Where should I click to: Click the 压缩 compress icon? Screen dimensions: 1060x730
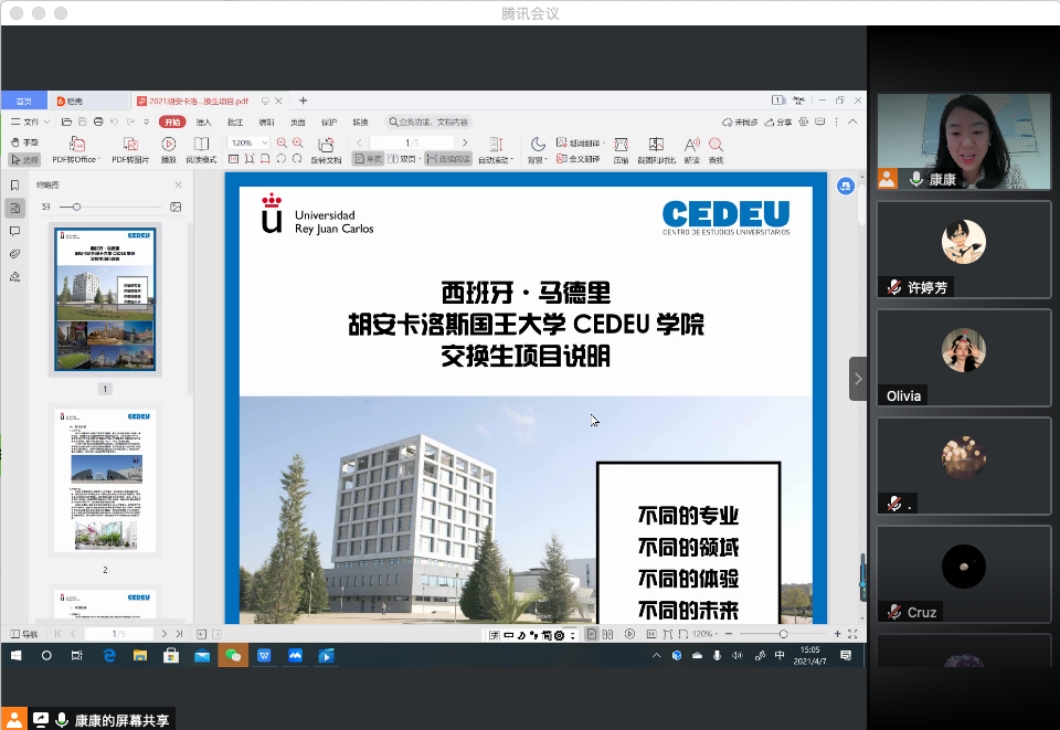point(621,145)
